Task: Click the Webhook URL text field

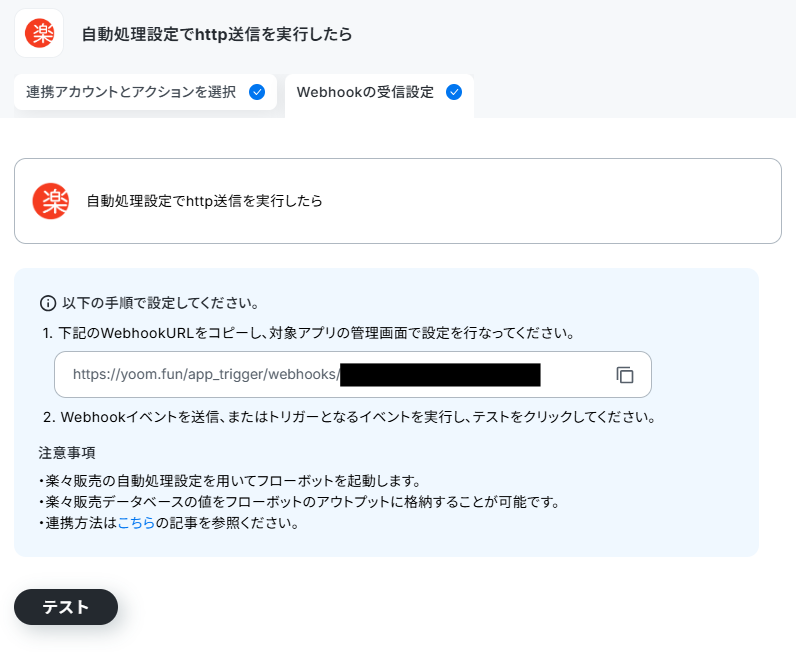Action: (353, 374)
